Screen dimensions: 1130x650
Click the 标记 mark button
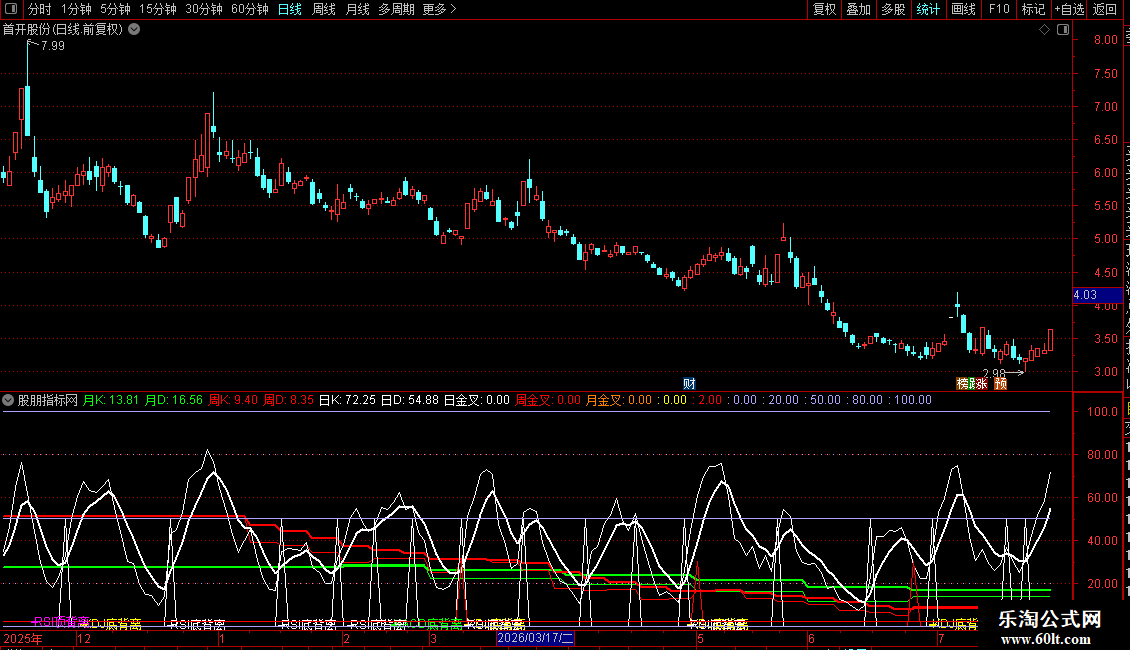[1033, 9]
